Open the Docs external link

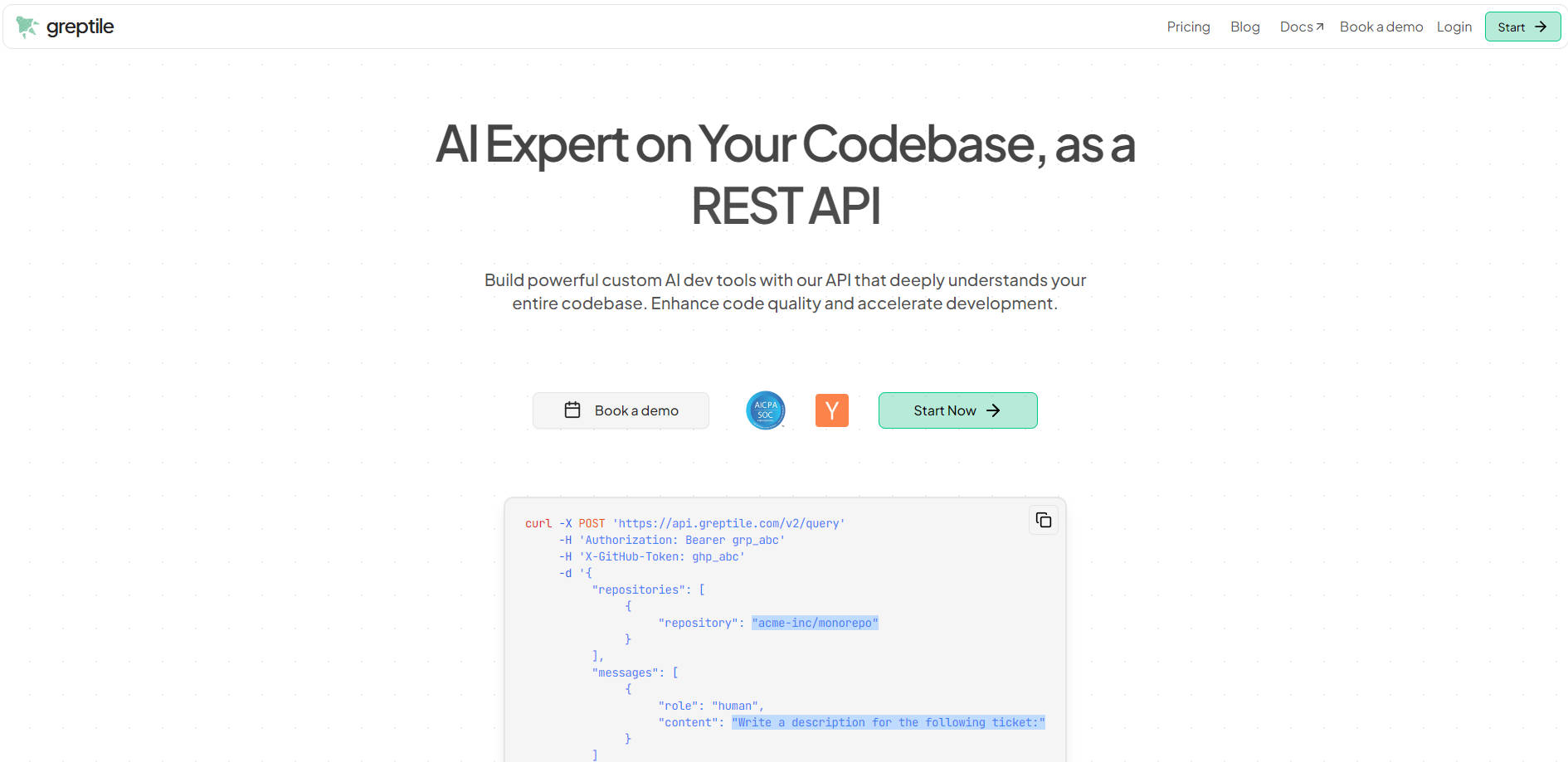[x=1301, y=27]
